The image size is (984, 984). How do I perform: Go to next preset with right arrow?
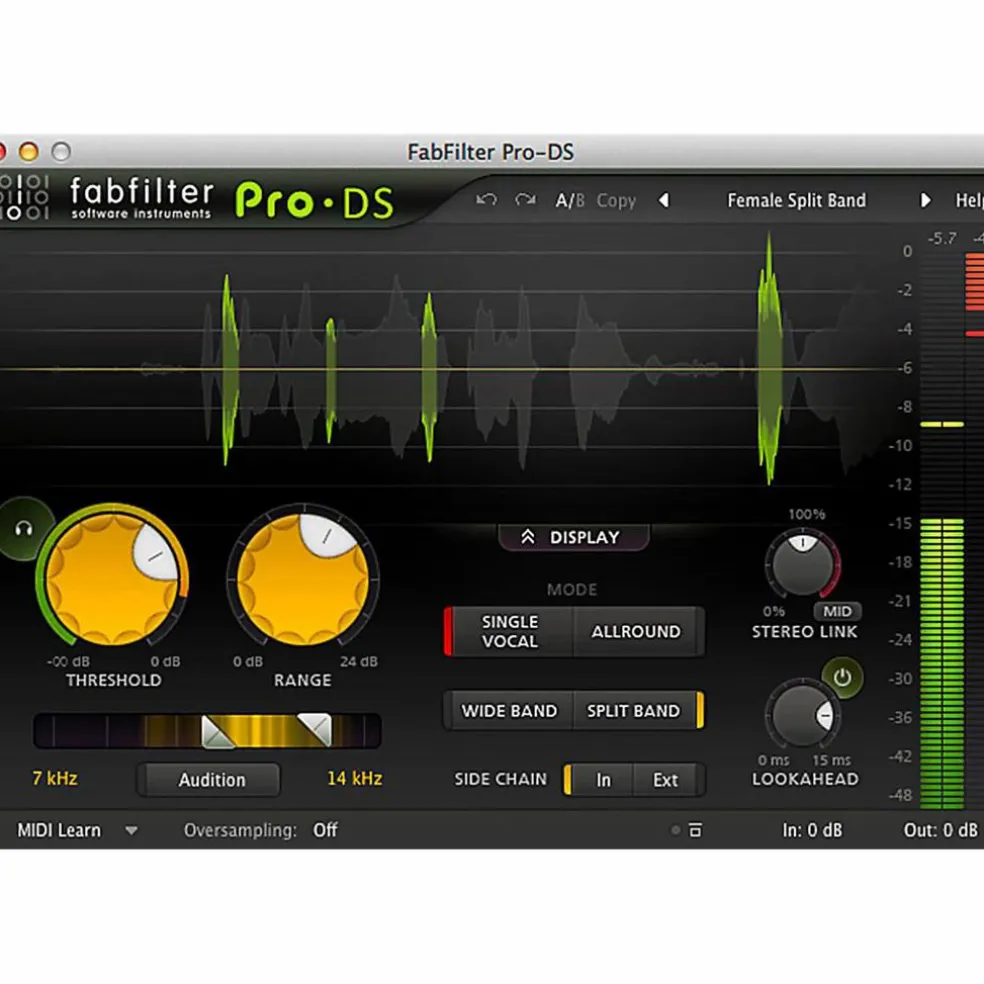pyautogui.click(x=925, y=200)
